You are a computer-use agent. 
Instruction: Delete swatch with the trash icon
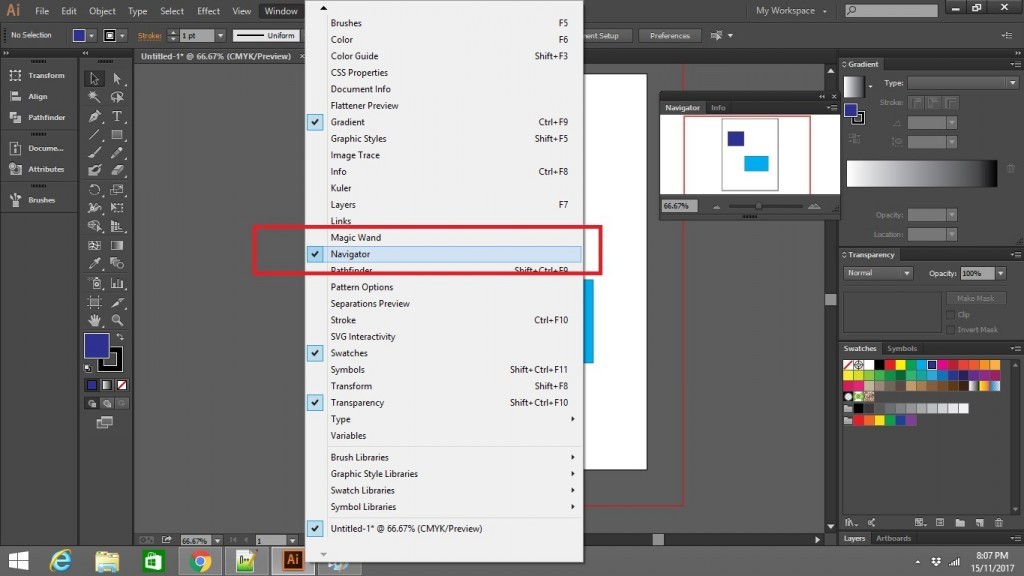click(x=999, y=522)
